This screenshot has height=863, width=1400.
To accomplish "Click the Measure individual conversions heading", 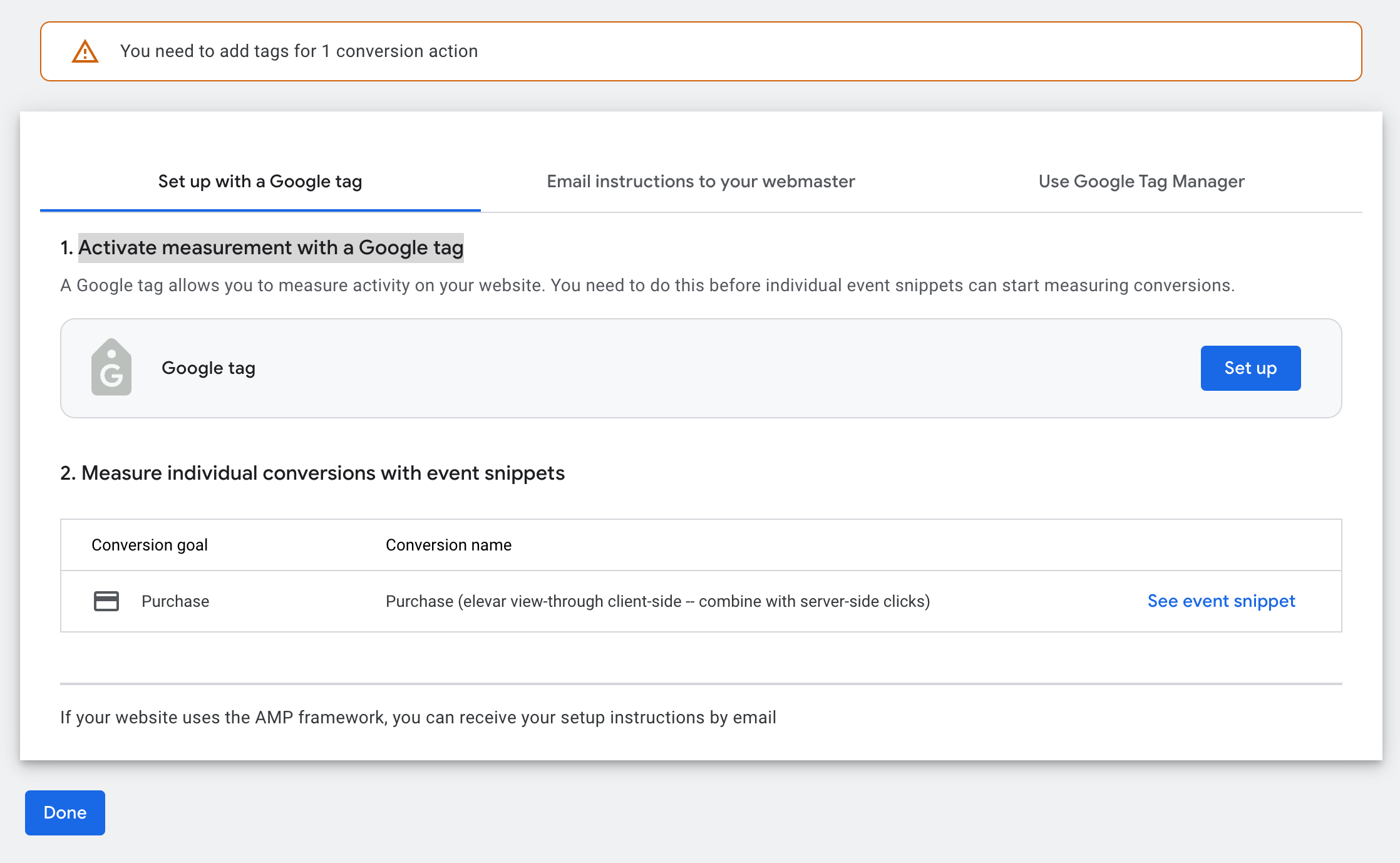I will tap(312, 473).
